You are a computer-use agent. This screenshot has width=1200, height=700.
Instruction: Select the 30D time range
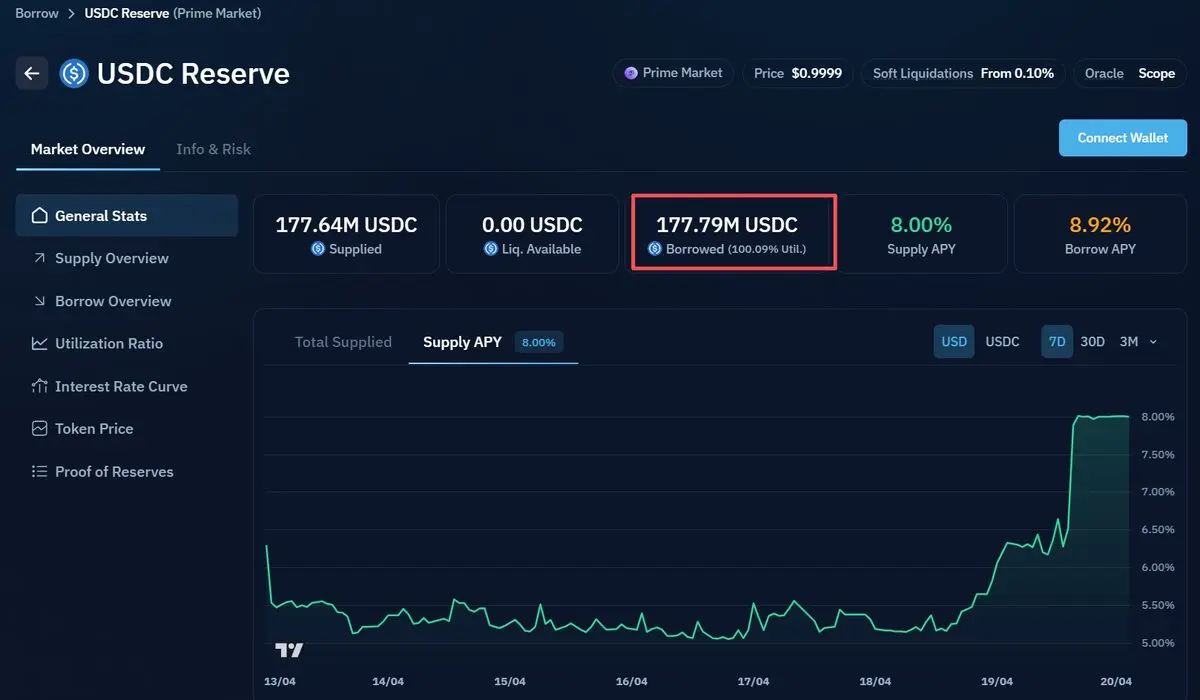(x=1093, y=342)
